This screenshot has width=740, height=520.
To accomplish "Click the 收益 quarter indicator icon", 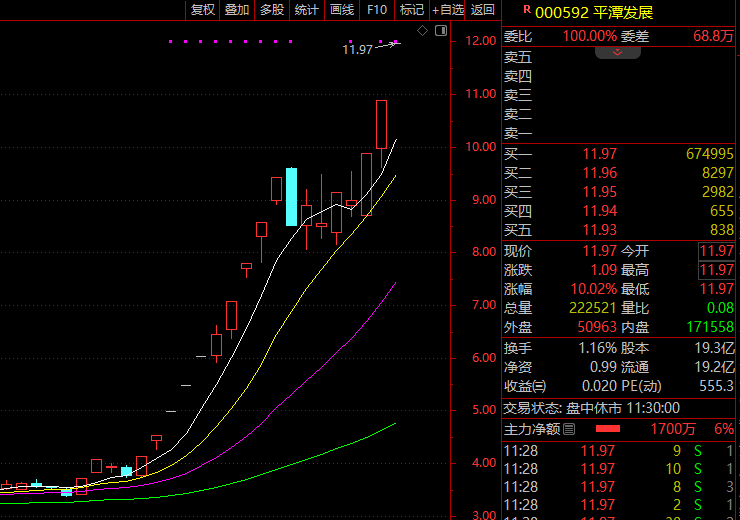I will 539,386.
